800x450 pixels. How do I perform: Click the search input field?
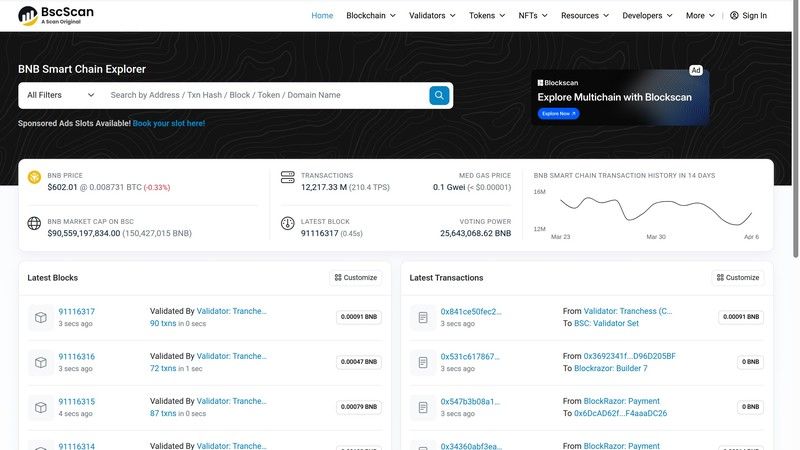[x=265, y=95]
